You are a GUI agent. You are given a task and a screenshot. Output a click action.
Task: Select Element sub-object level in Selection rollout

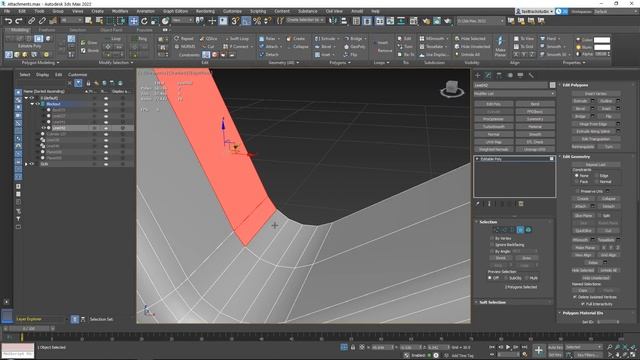529,230
